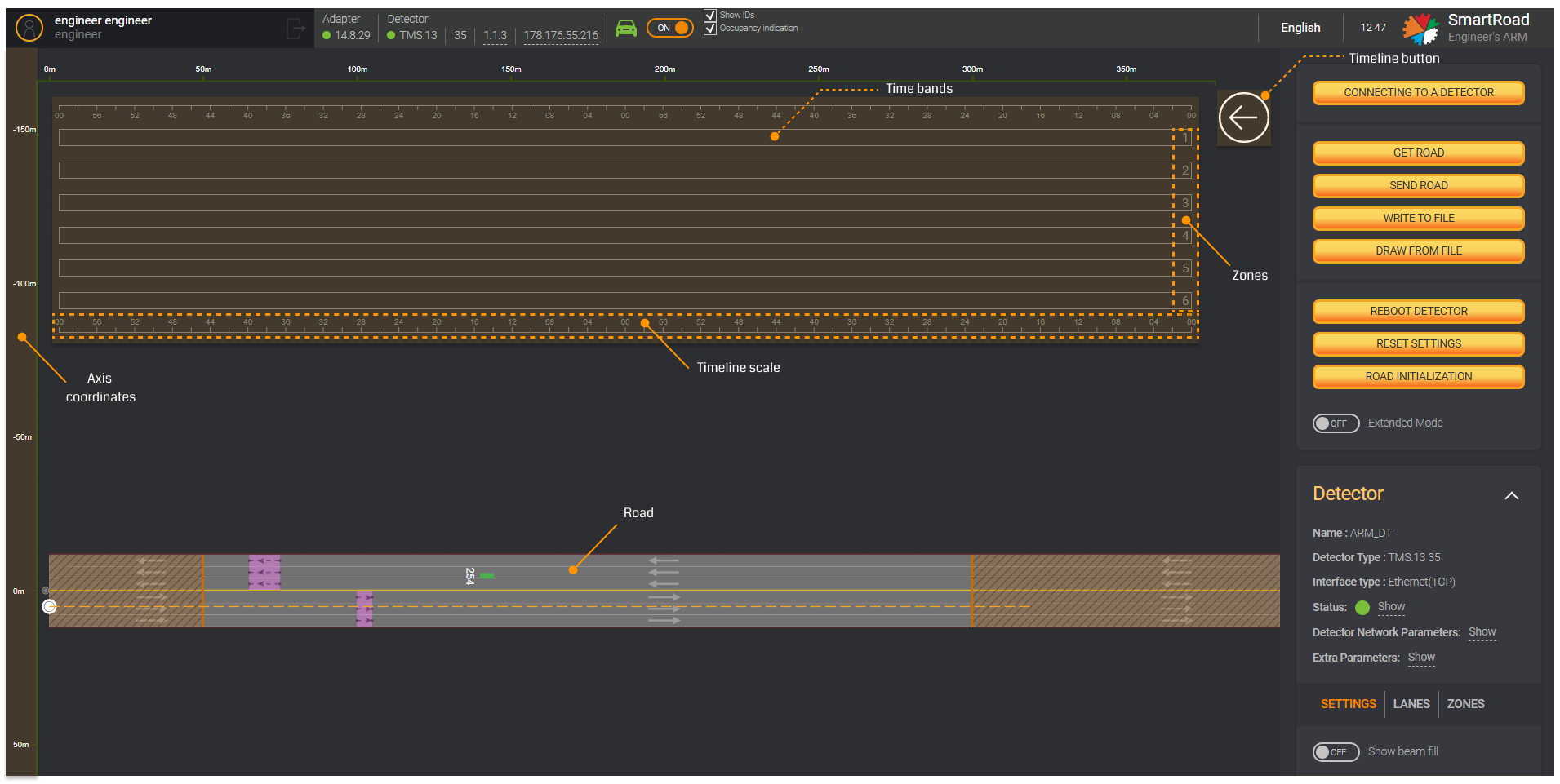Click the ROAD INITIALIZATION button
The width and height of the screenshot is (1560, 784).
tap(1418, 377)
